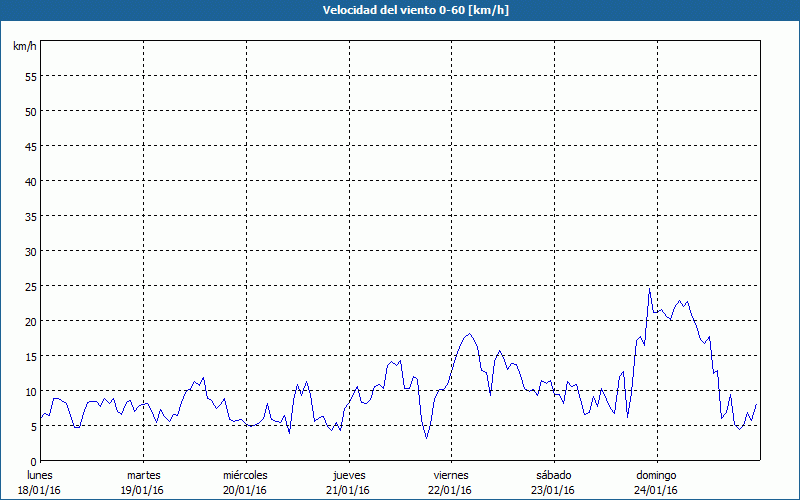Click the 40 tick label on y-axis
This screenshot has height=500, width=800.
(x=31, y=181)
